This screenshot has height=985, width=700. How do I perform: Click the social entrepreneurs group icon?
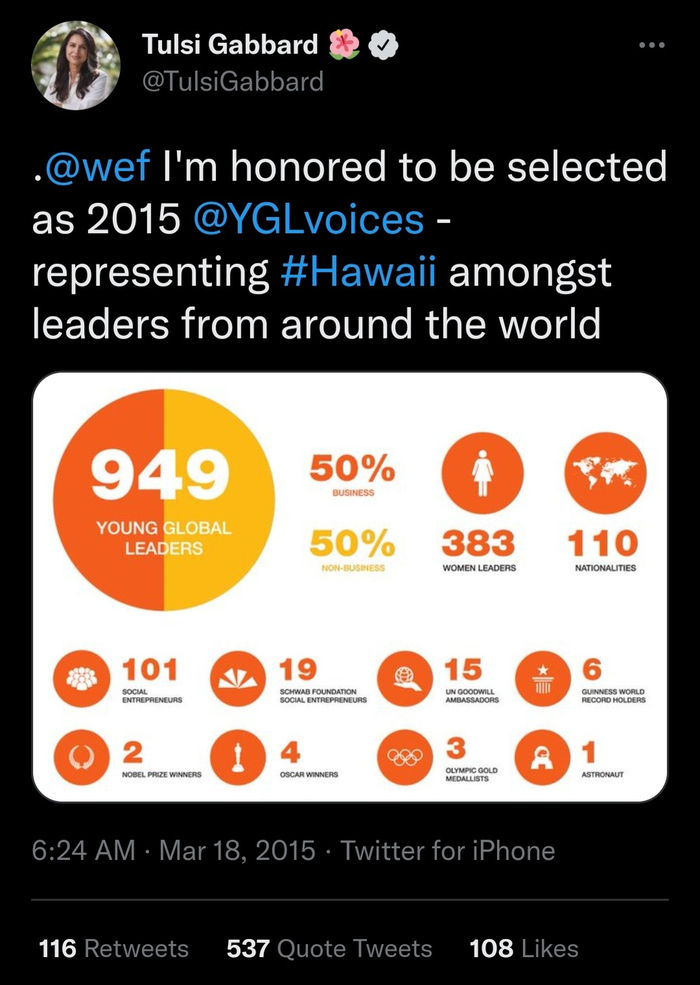pyautogui.click(x=82, y=678)
